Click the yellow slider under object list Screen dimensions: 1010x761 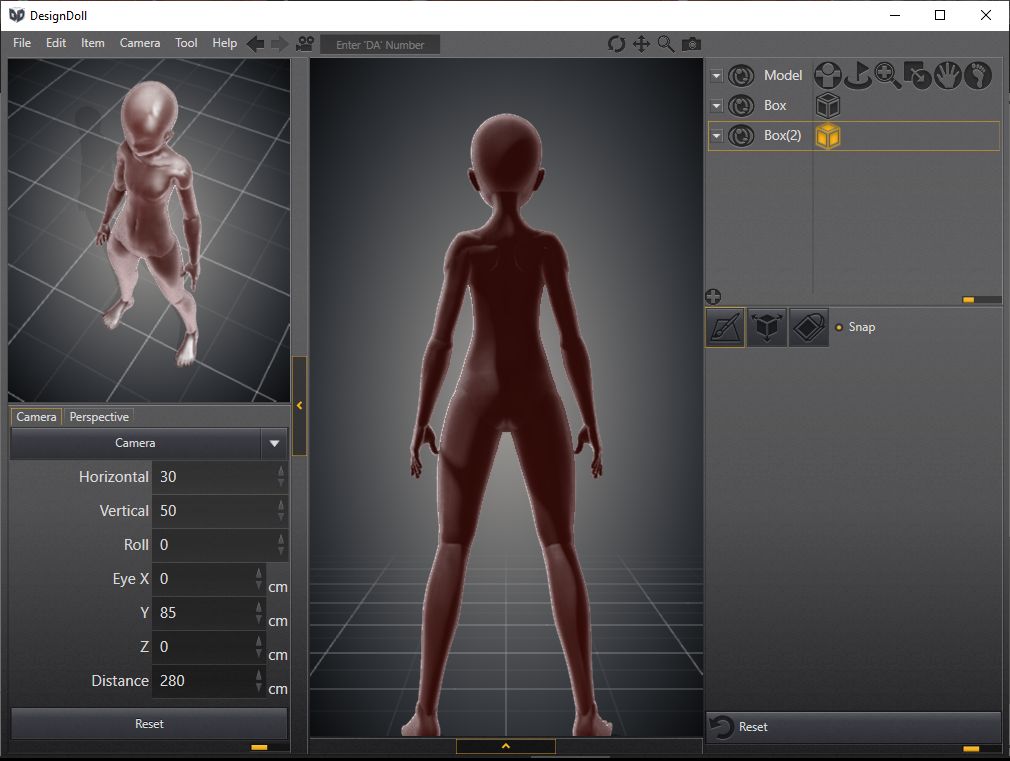[968, 300]
